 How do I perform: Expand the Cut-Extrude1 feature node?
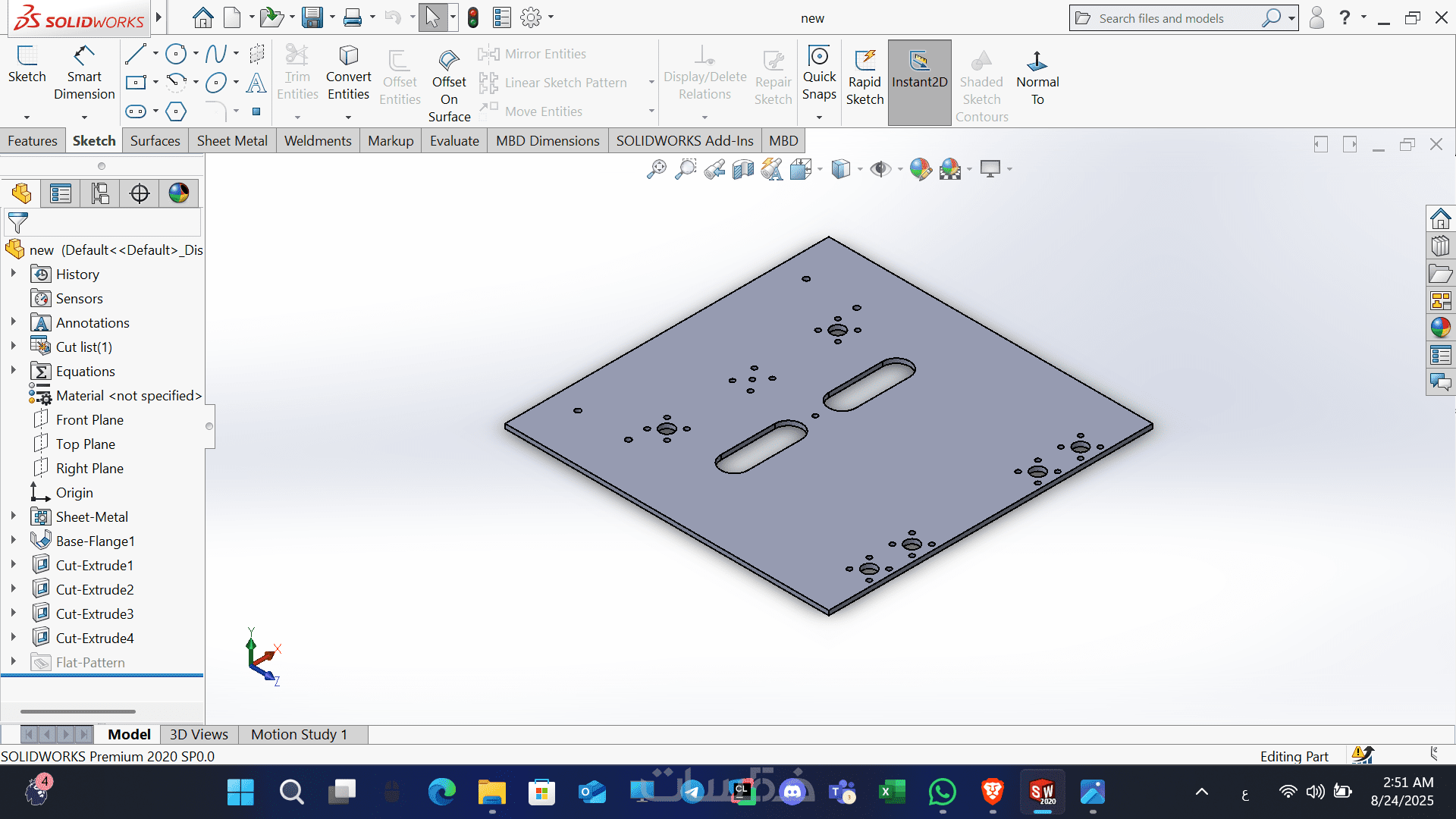pos(14,565)
